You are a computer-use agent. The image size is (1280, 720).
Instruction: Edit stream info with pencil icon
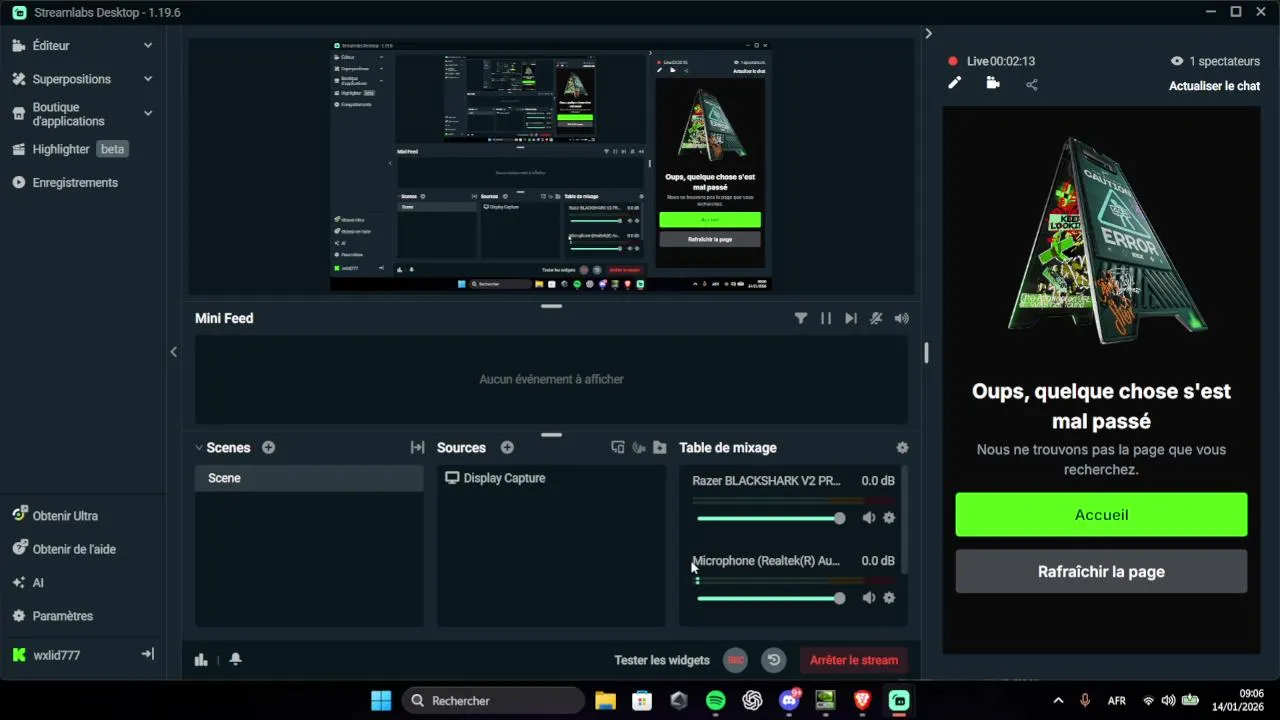click(954, 83)
